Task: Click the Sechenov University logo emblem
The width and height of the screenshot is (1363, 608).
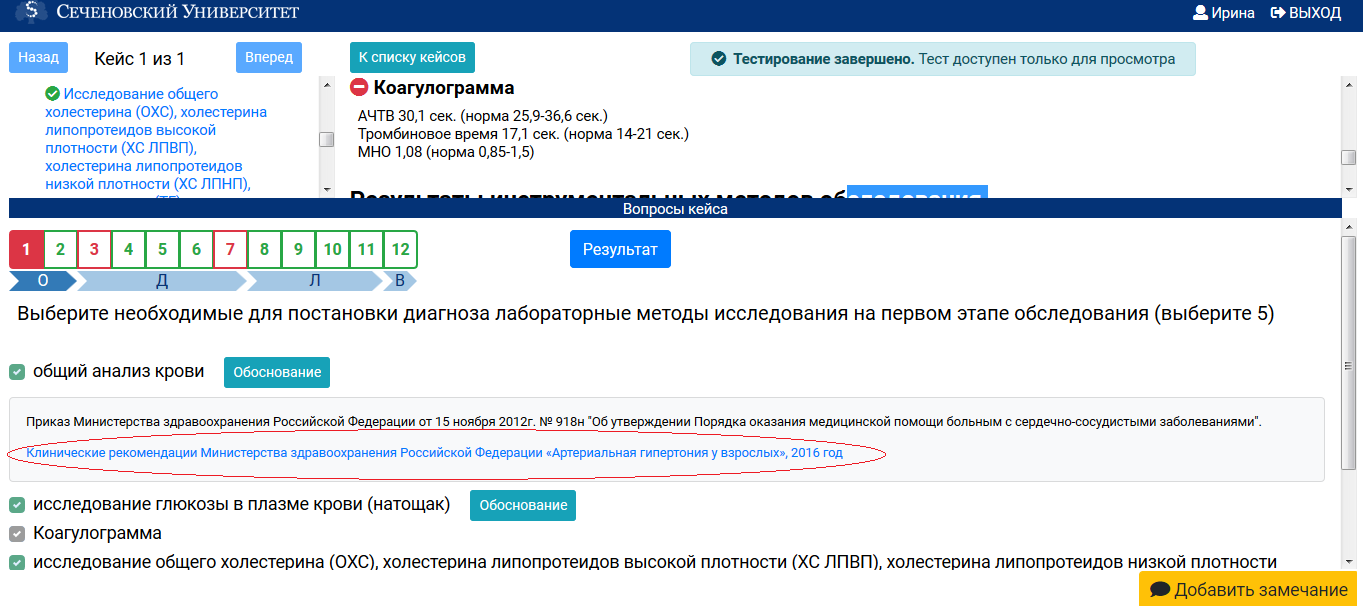Action: tap(29, 13)
